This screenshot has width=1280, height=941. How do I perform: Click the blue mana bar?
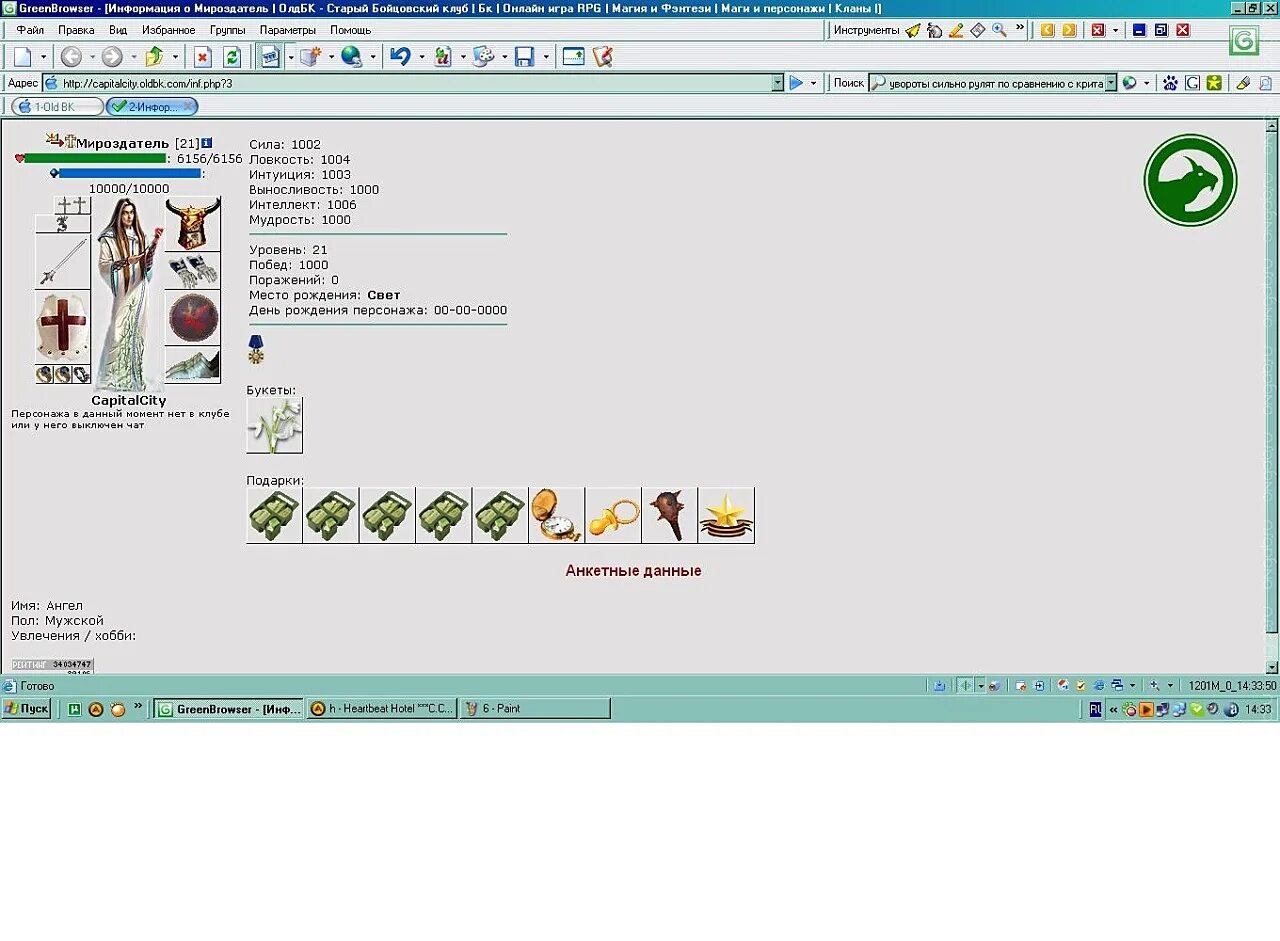pos(130,173)
